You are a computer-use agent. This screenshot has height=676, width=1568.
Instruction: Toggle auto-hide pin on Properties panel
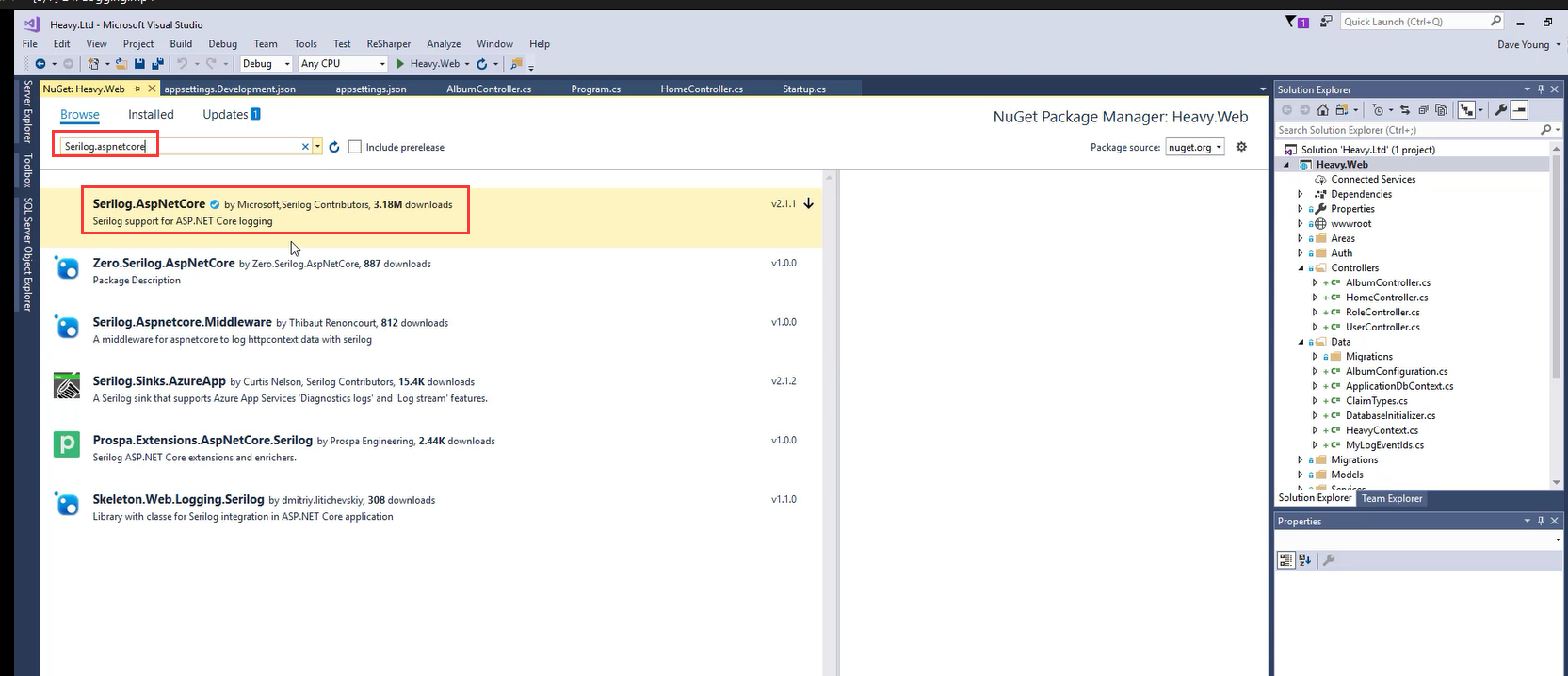(1541, 521)
